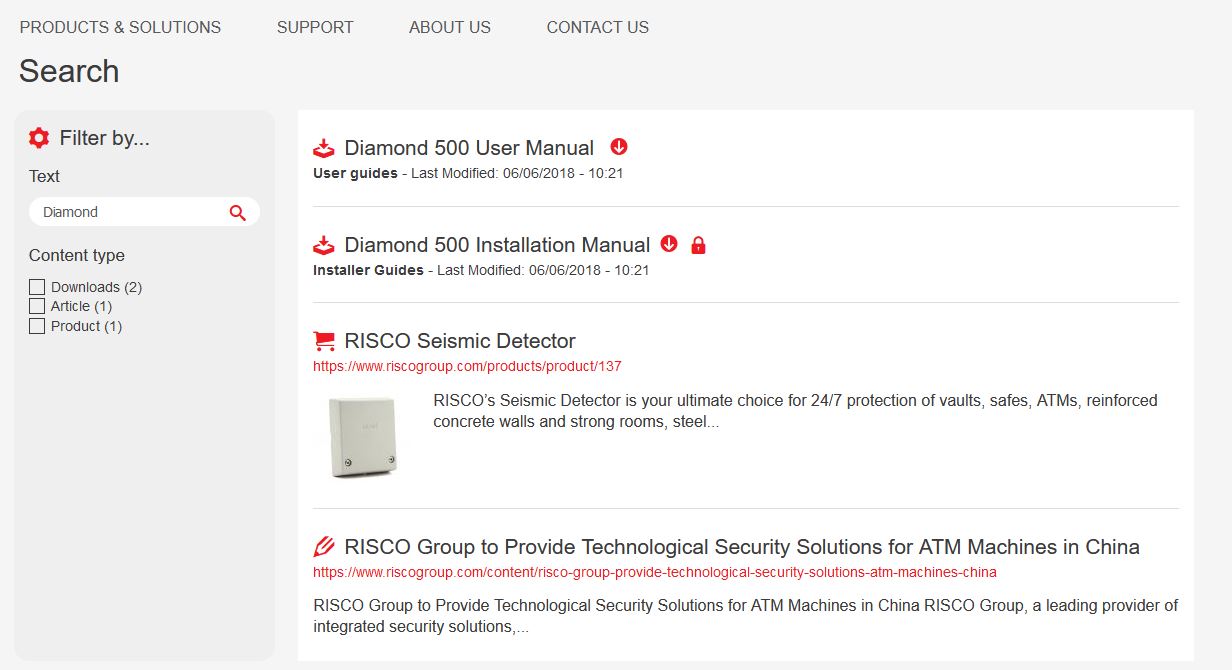Open the Contact Us page
The height and width of the screenshot is (670, 1232).
597,27
